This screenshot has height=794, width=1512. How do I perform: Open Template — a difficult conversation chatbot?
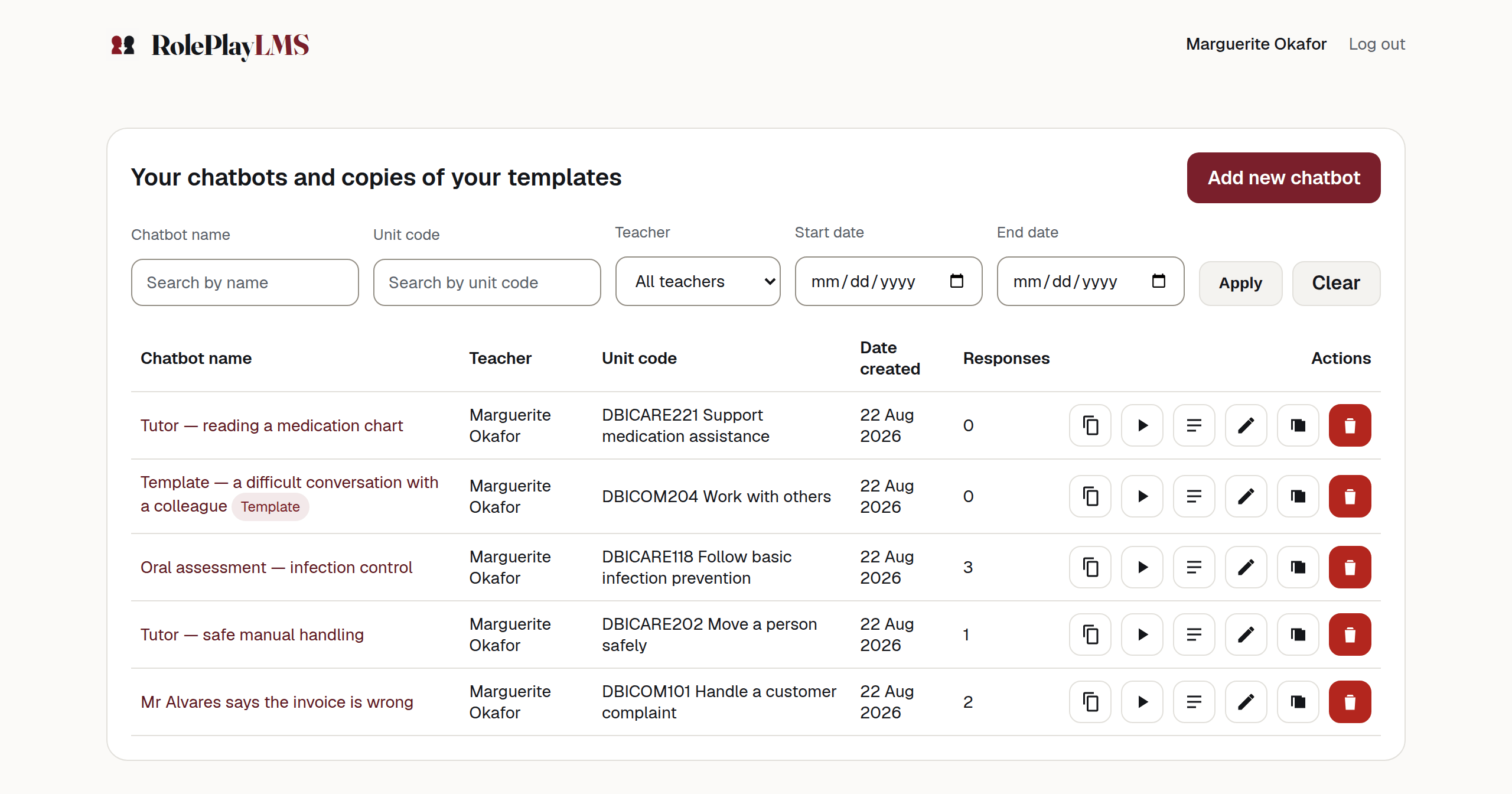pos(289,494)
